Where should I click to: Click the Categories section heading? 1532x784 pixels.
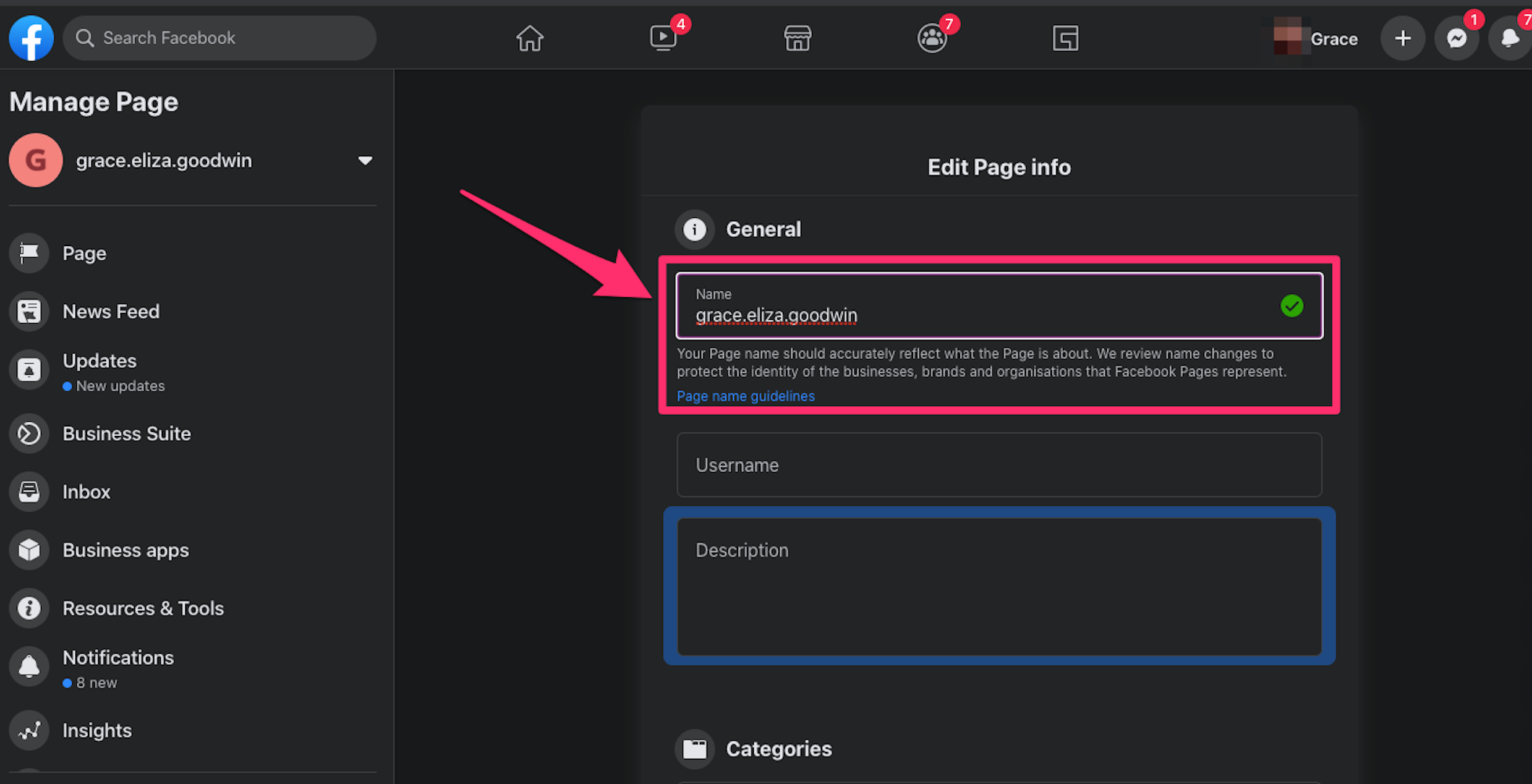pyautogui.click(x=779, y=749)
